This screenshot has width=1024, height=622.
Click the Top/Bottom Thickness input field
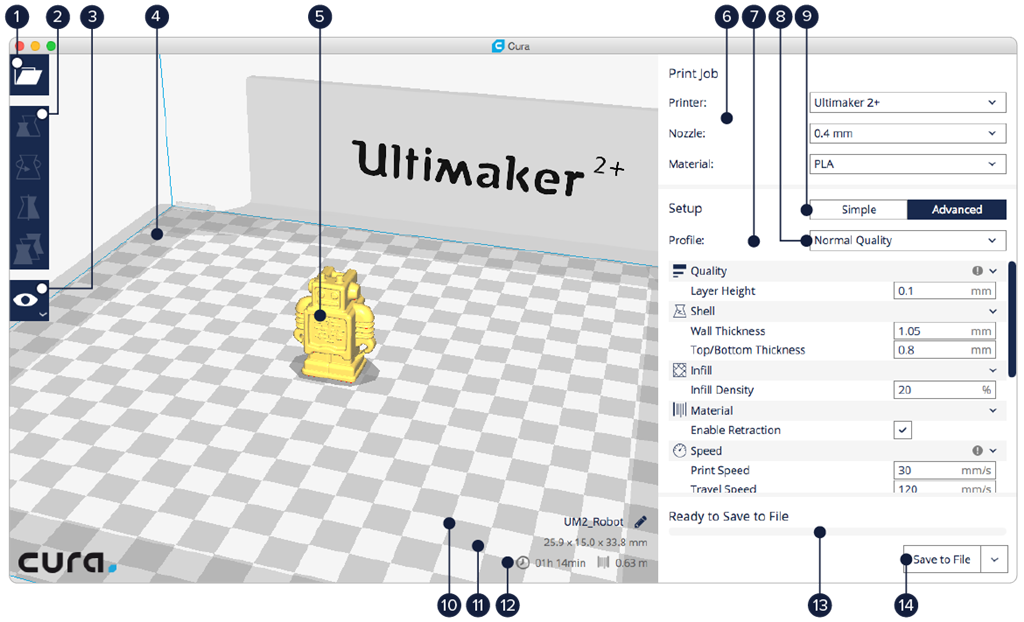(x=944, y=350)
